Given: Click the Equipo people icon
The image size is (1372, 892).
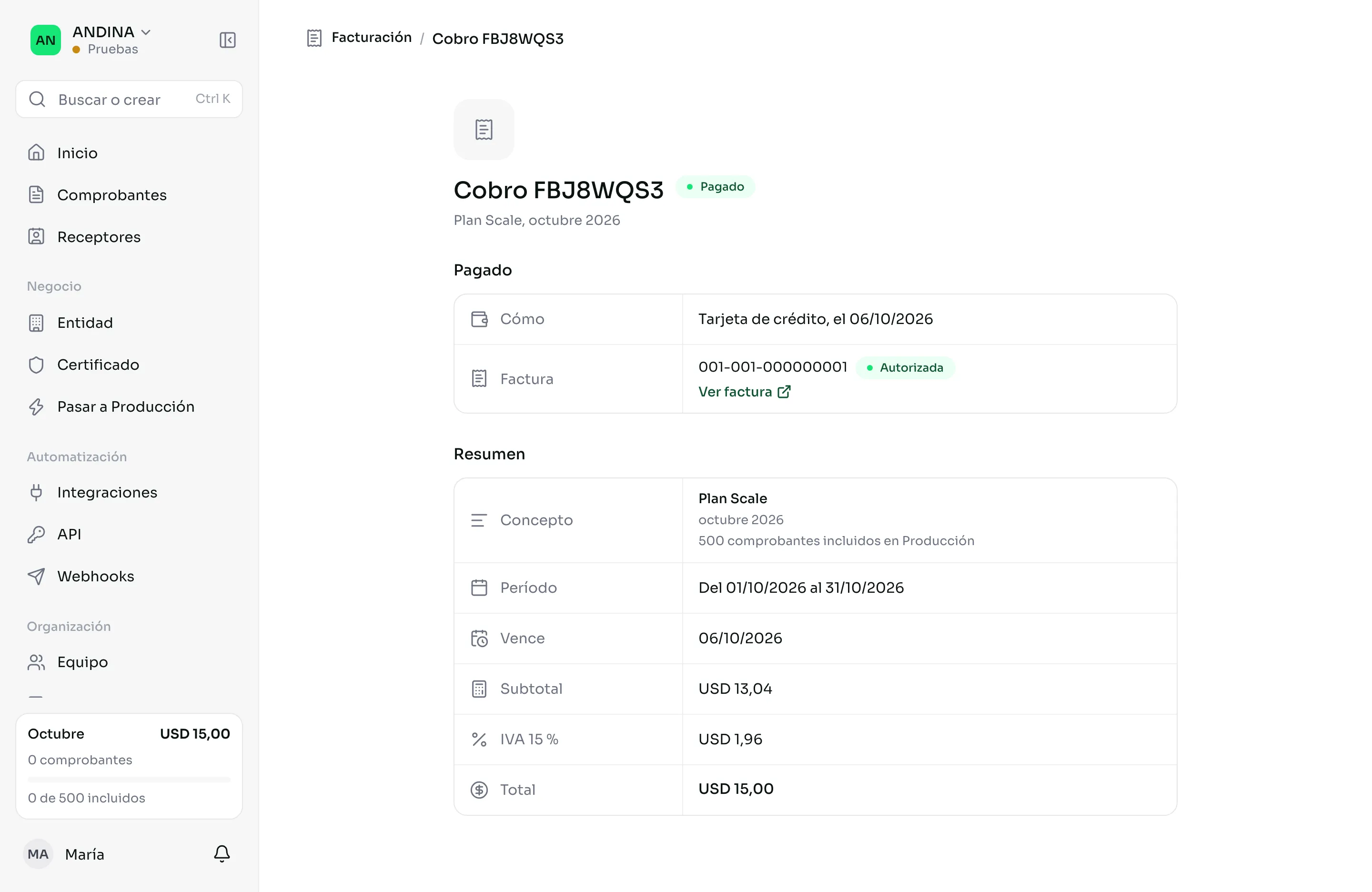Looking at the screenshot, I should click(x=36, y=662).
